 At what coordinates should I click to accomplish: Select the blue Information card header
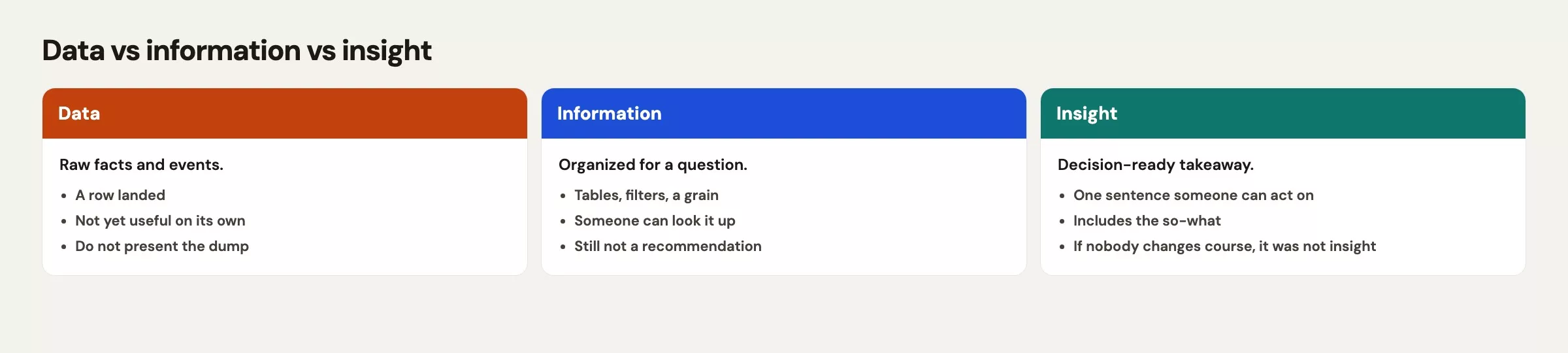pyautogui.click(x=784, y=113)
